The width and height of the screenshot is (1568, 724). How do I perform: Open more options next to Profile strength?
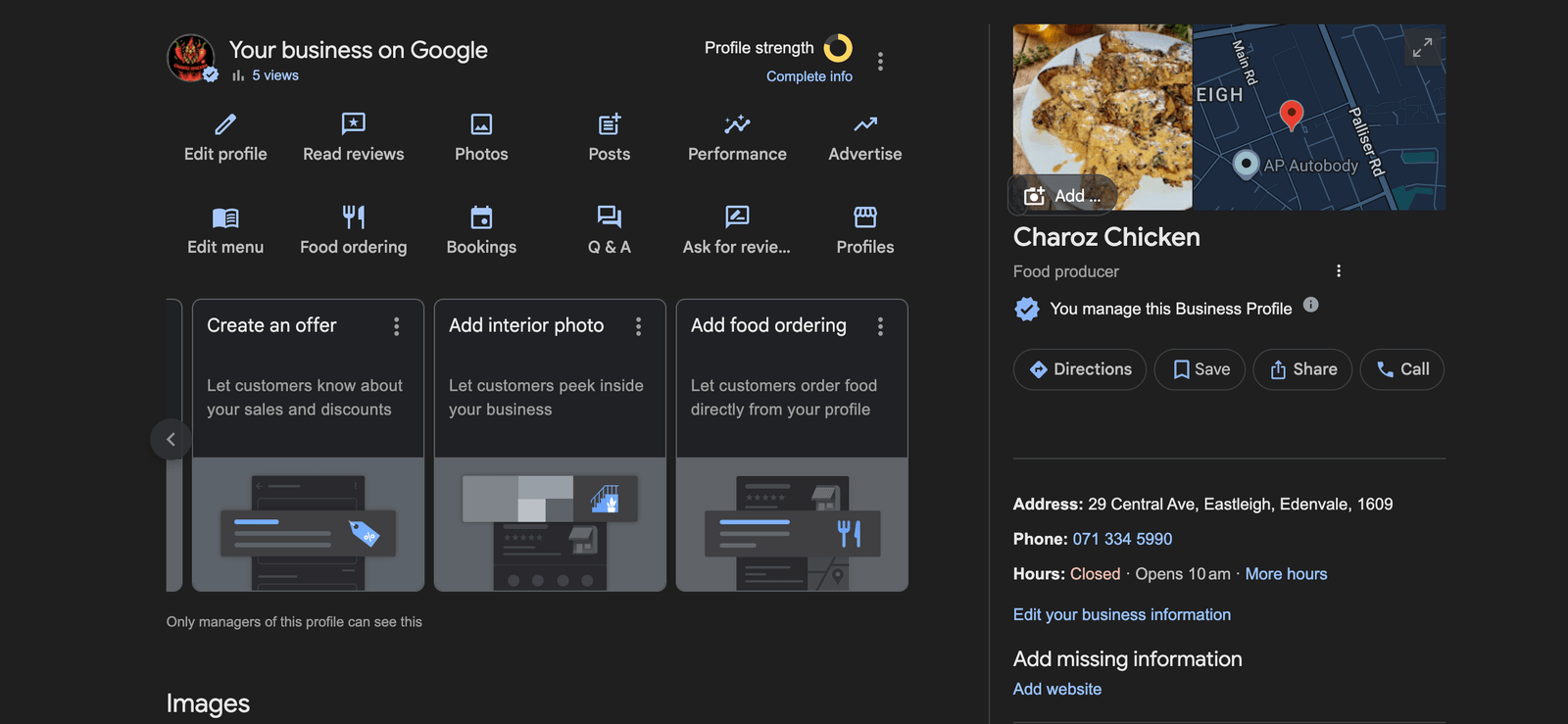tap(880, 62)
